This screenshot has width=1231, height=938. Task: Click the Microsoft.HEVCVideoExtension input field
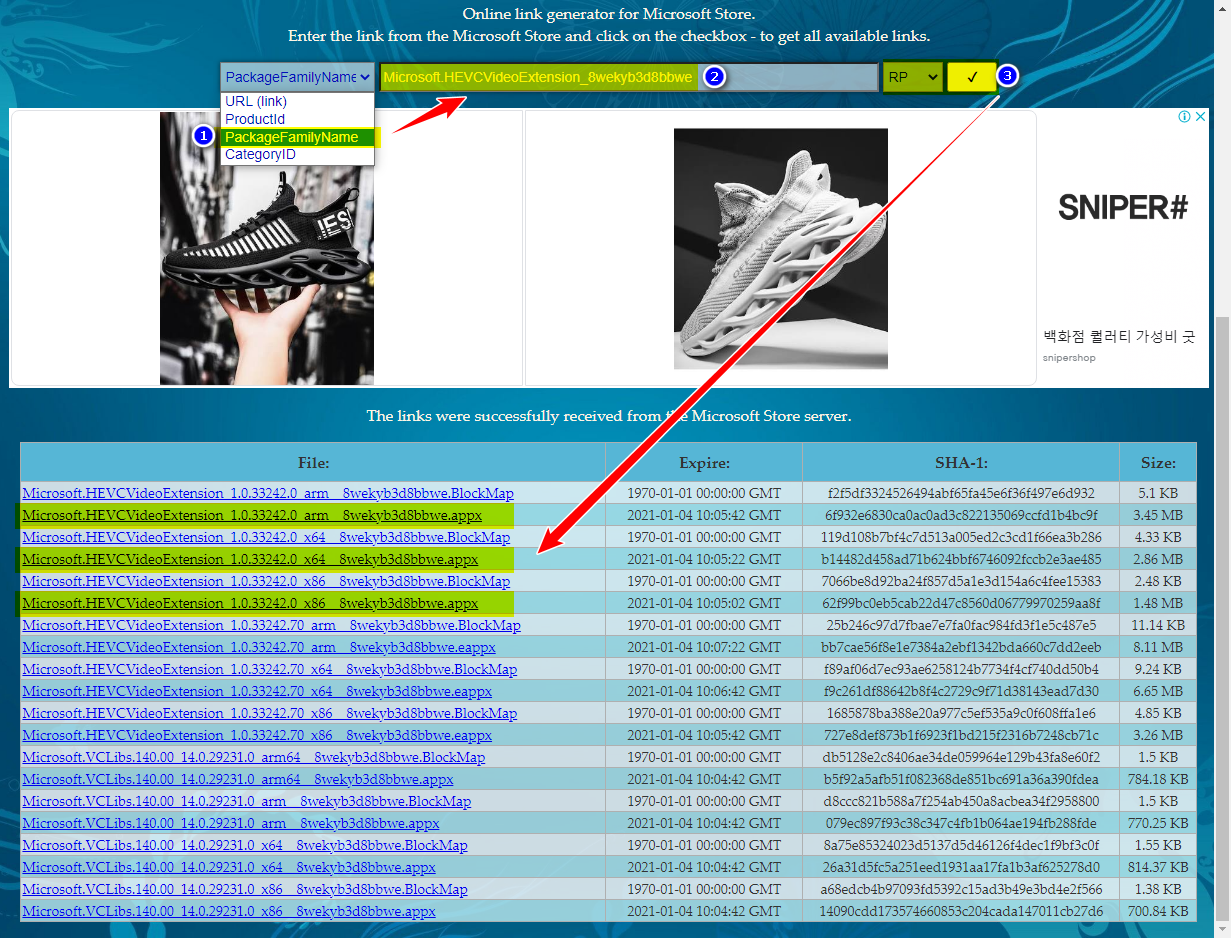point(629,77)
